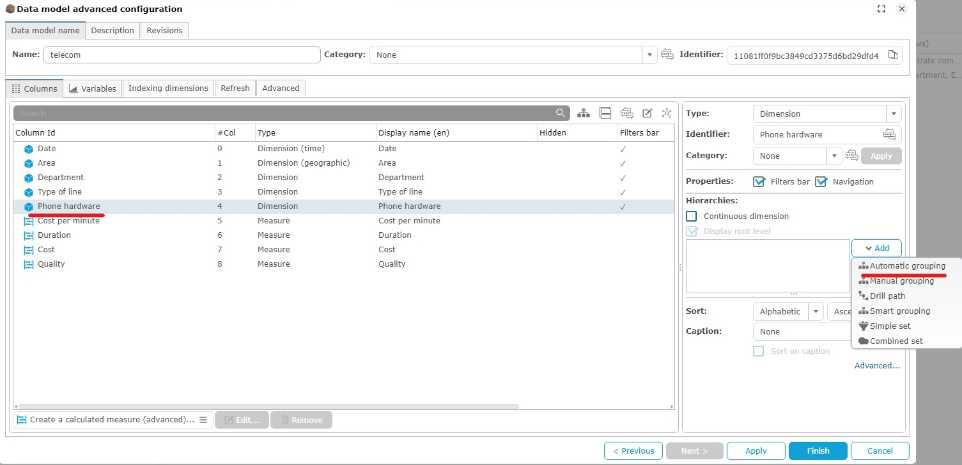Enable the Continuous dimension checkbox
This screenshot has width=962, height=465.
point(692,216)
